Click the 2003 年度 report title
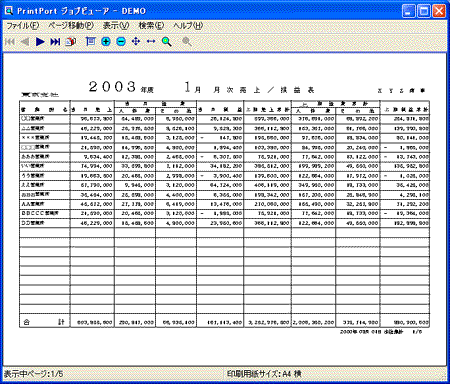 [x=121, y=87]
